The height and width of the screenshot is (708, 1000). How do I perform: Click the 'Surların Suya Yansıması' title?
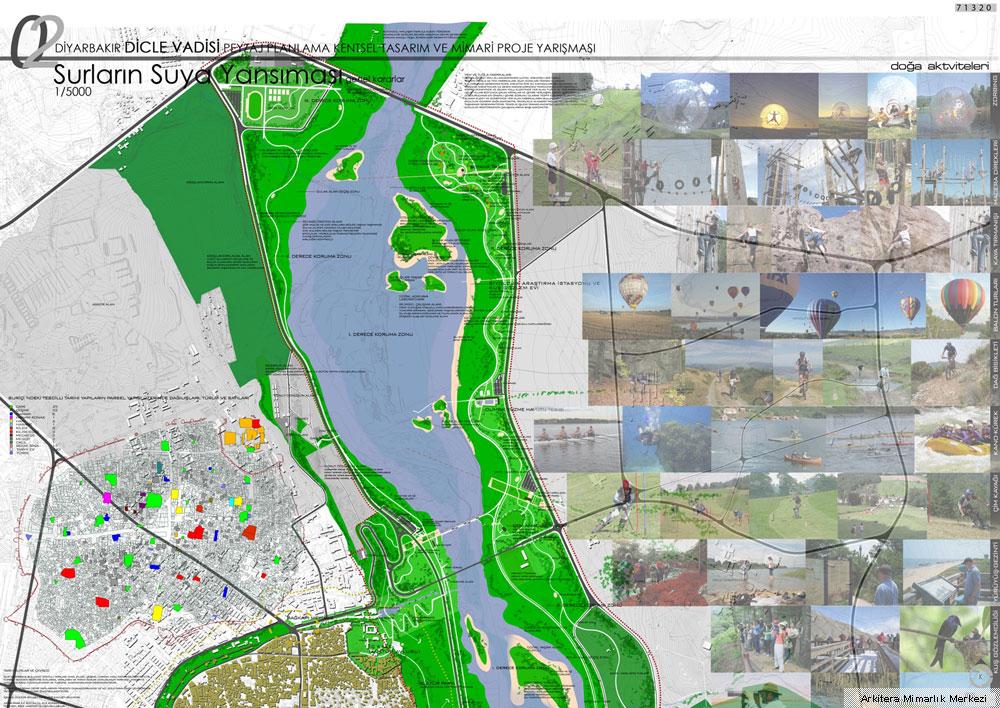(x=198, y=75)
